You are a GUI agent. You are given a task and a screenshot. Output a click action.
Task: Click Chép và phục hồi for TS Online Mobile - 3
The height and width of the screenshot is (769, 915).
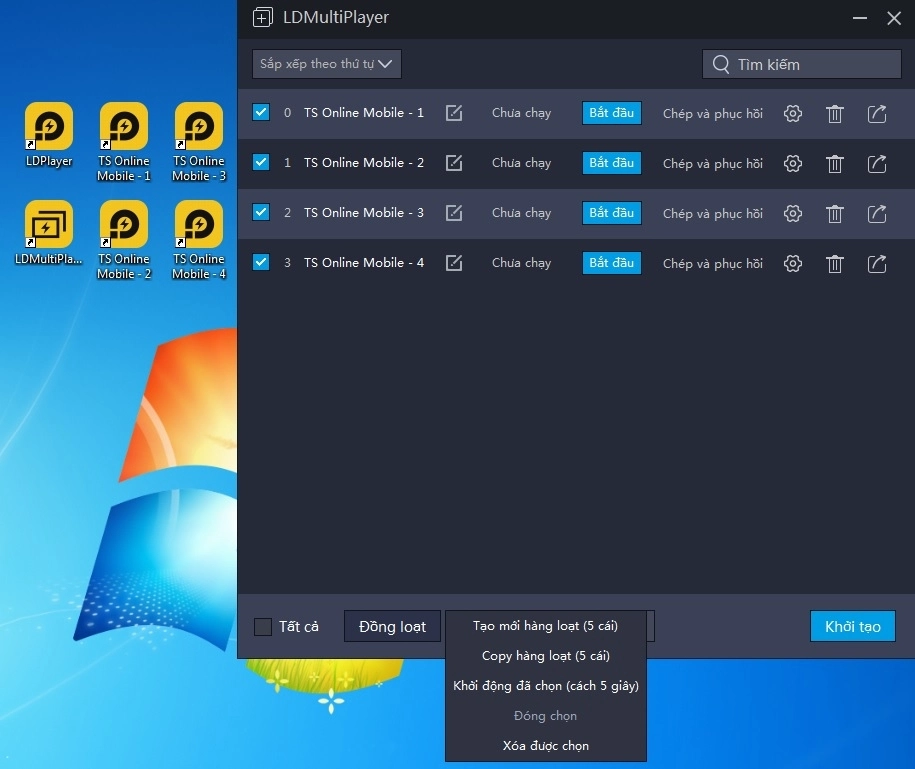coord(713,214)
